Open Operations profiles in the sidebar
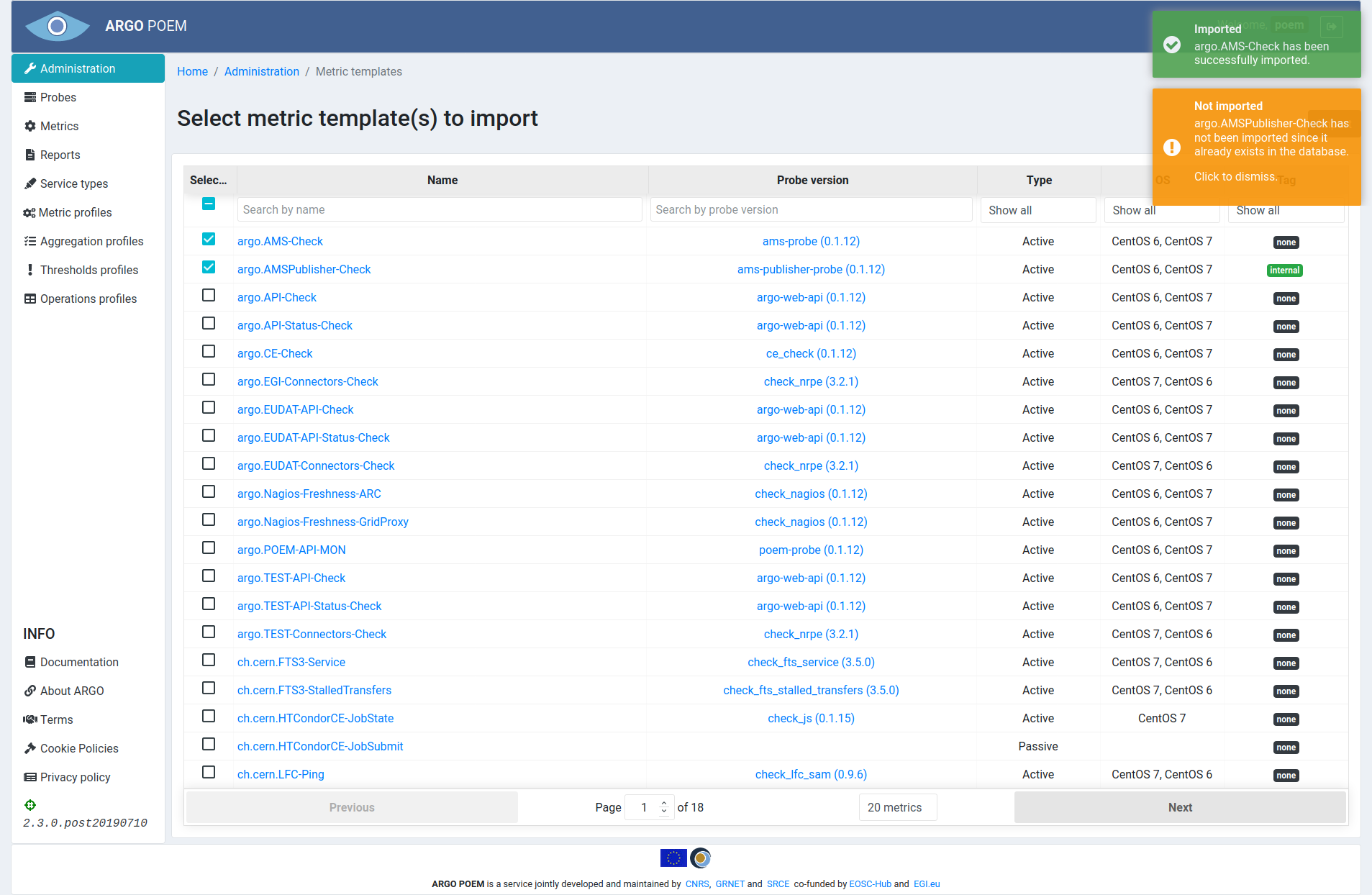The image size is (1372, 895). [88, 299]
